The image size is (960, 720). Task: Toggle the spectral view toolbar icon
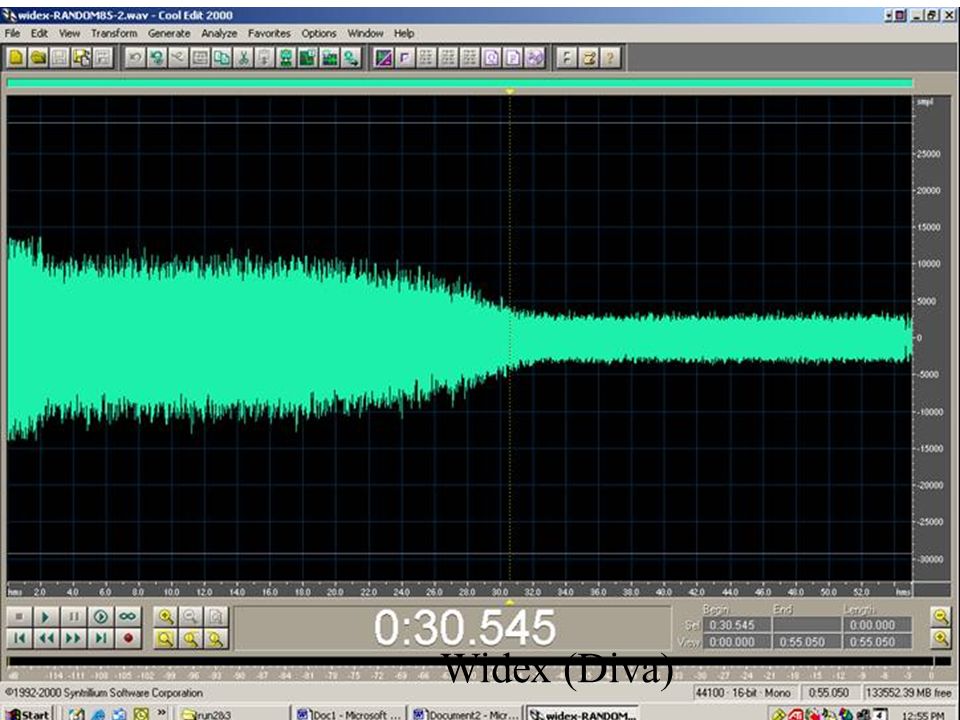pyautogui.click(x=383, y=58)
